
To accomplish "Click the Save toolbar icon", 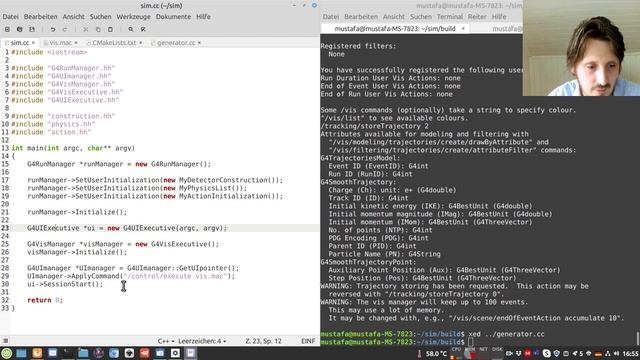I will click(x=32, y=29).
